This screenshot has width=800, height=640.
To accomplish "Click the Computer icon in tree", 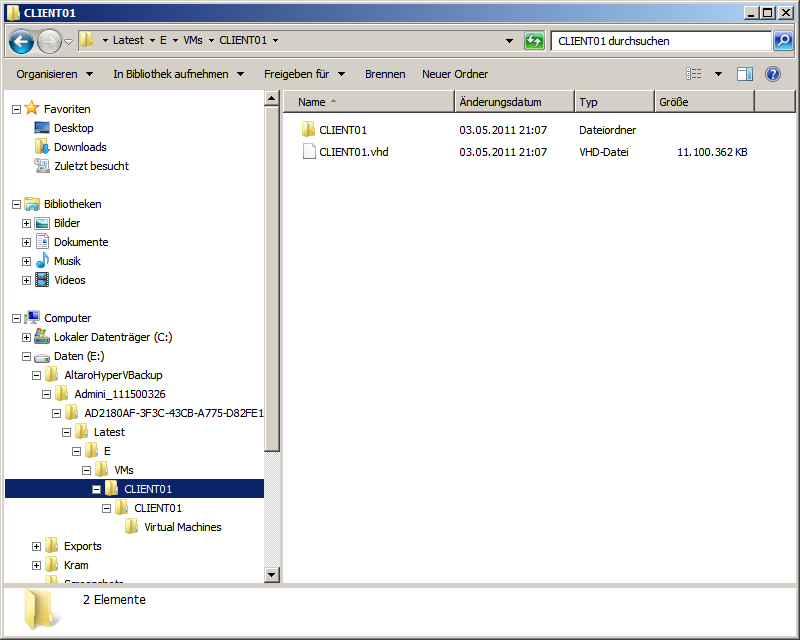I will tap(32, 317).
